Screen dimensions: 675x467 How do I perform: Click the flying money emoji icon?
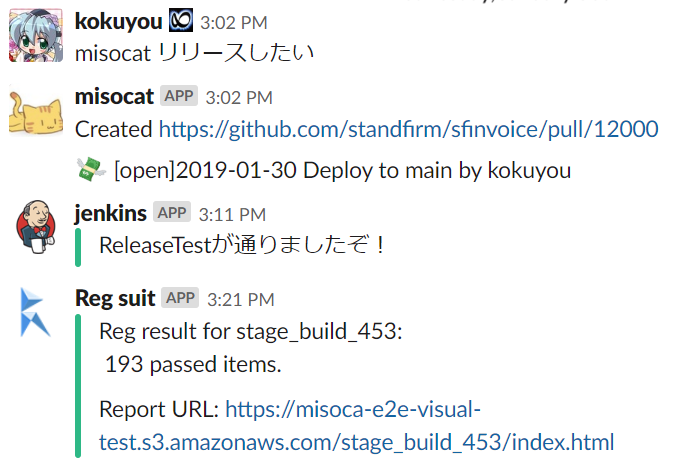91,170
